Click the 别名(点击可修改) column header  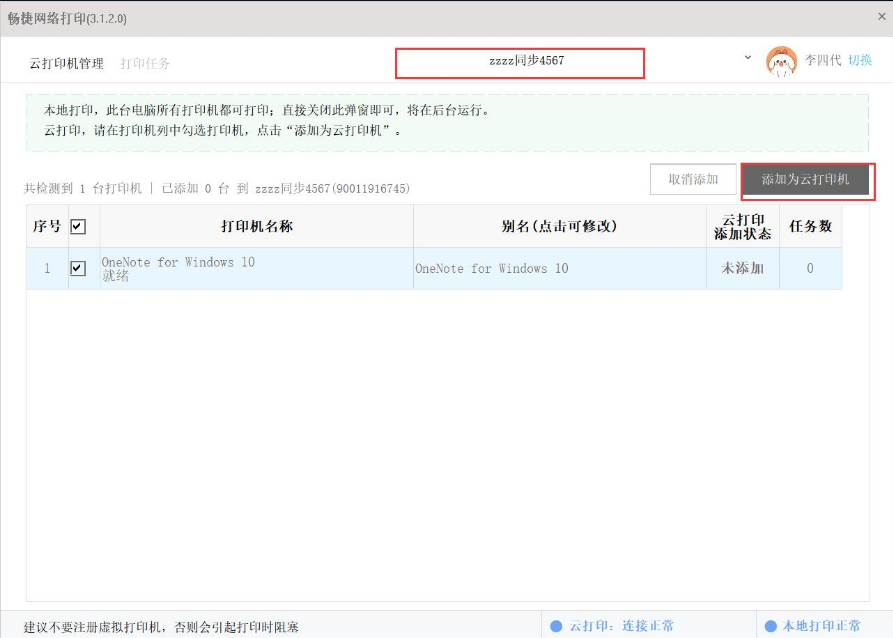[560, 227]
